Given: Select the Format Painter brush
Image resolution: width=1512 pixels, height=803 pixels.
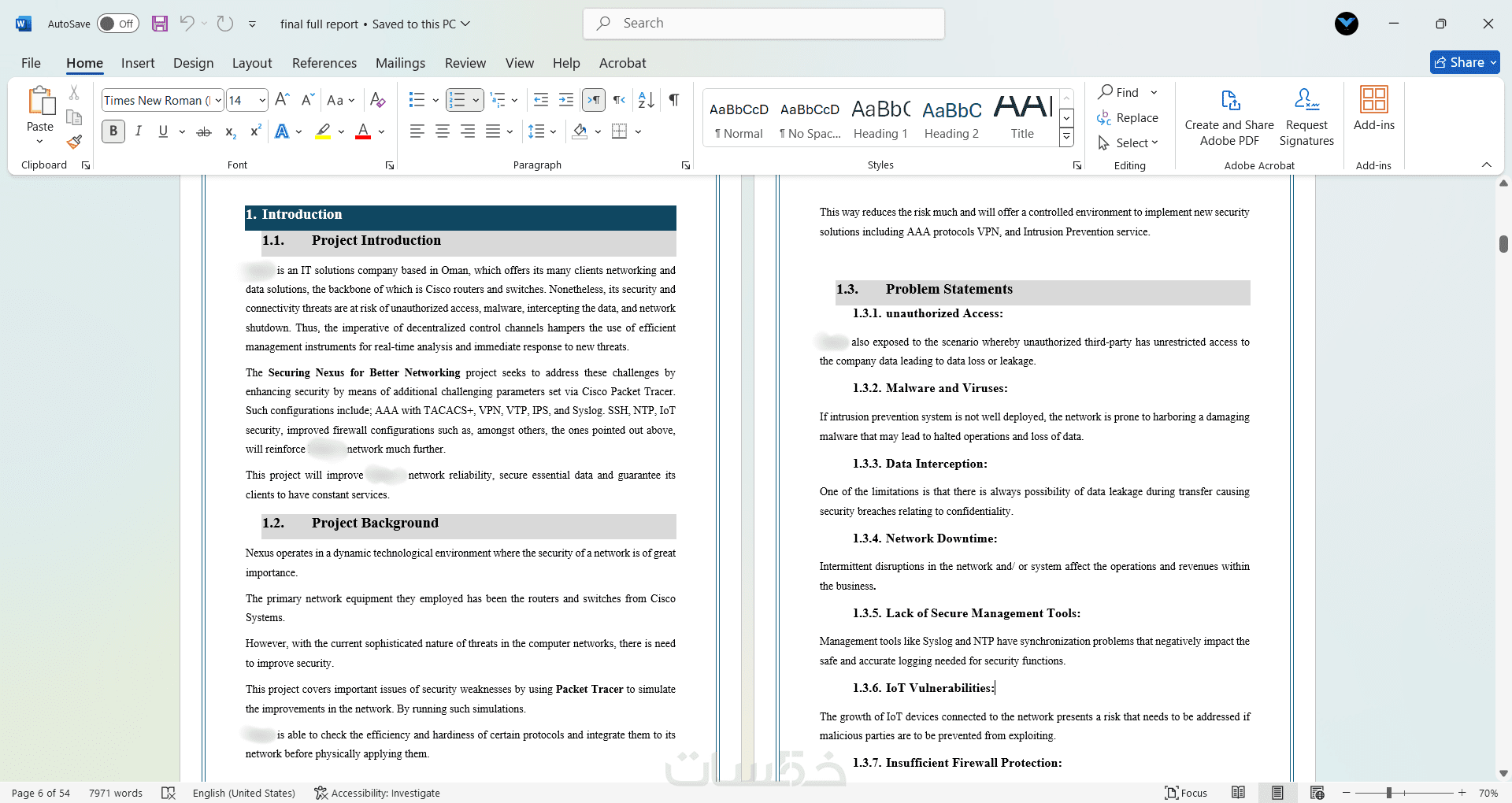Looking at the screenshot, I should point(74,142).
